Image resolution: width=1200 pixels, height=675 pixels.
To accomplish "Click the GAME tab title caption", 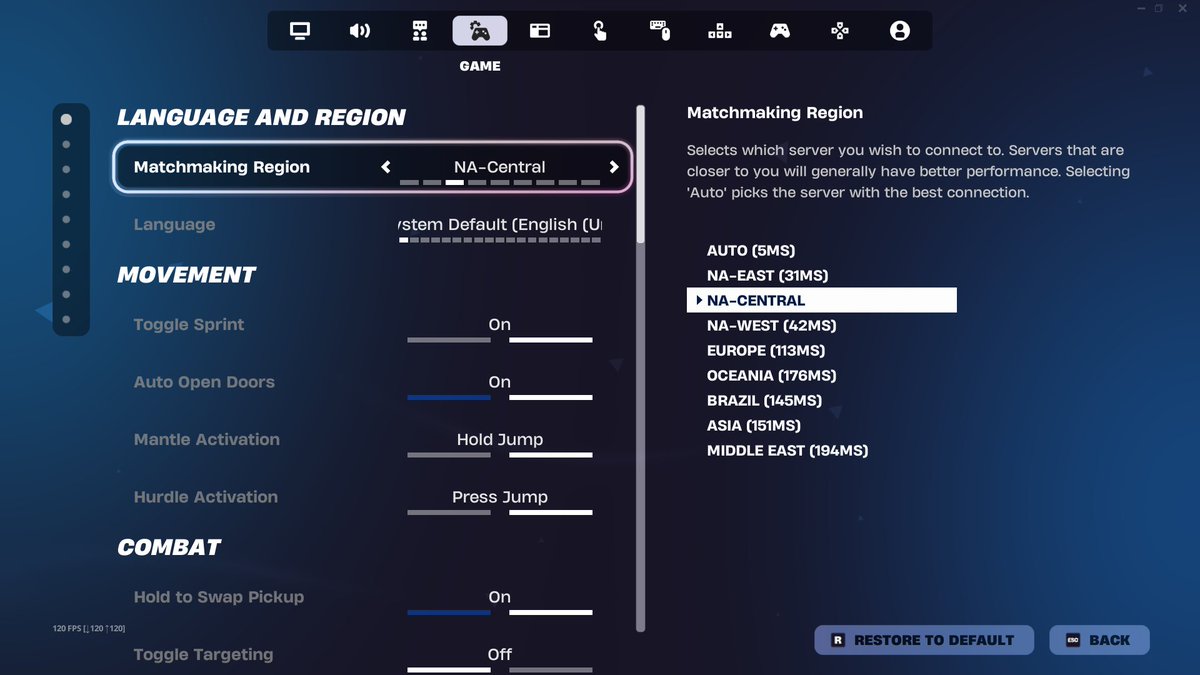I will pos(480,66).
